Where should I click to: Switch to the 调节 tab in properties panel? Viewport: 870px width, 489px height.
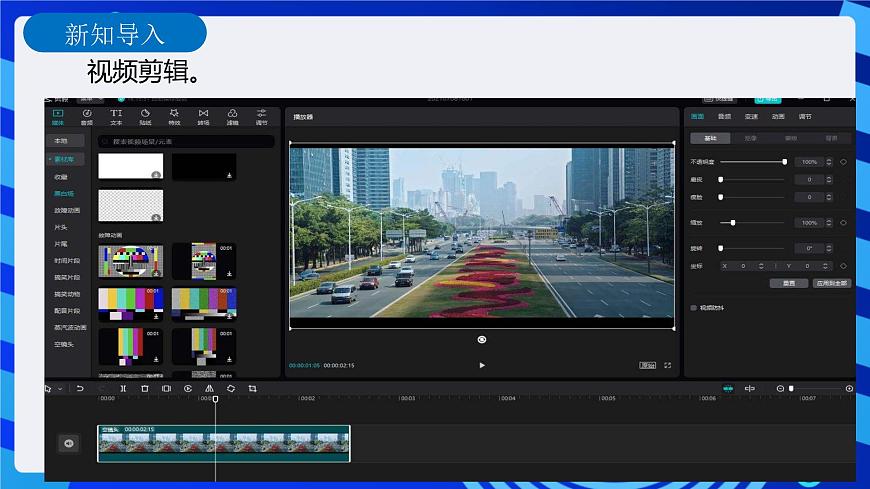[805, 117]
